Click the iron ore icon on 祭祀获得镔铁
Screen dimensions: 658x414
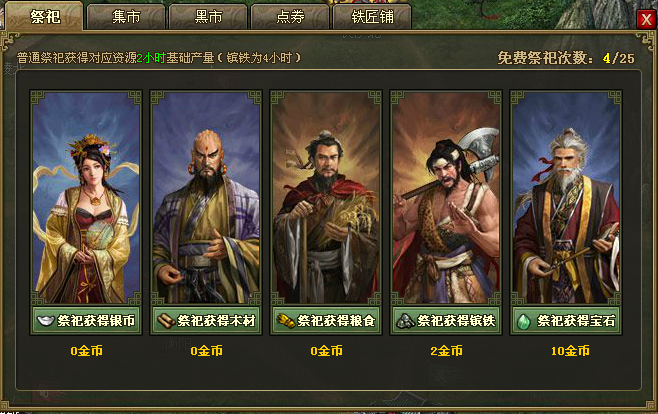click(405, 321)
